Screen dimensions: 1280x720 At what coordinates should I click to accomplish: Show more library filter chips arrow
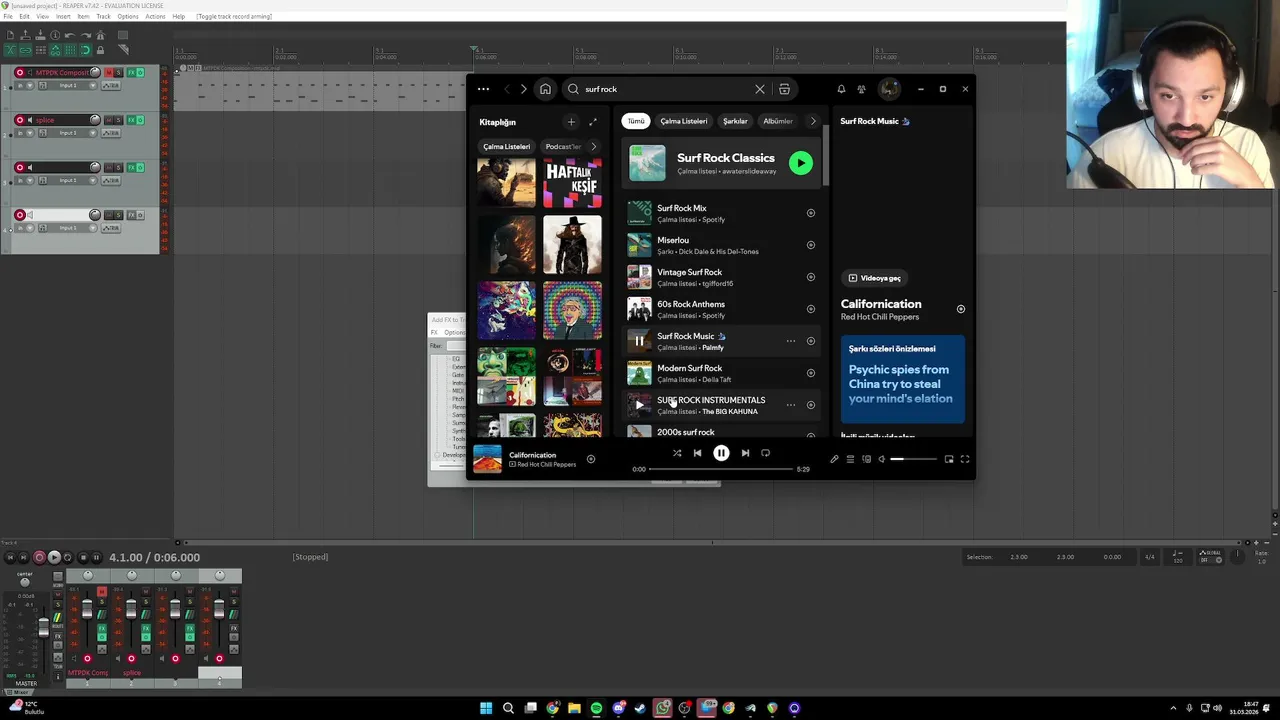click(593, 147)
